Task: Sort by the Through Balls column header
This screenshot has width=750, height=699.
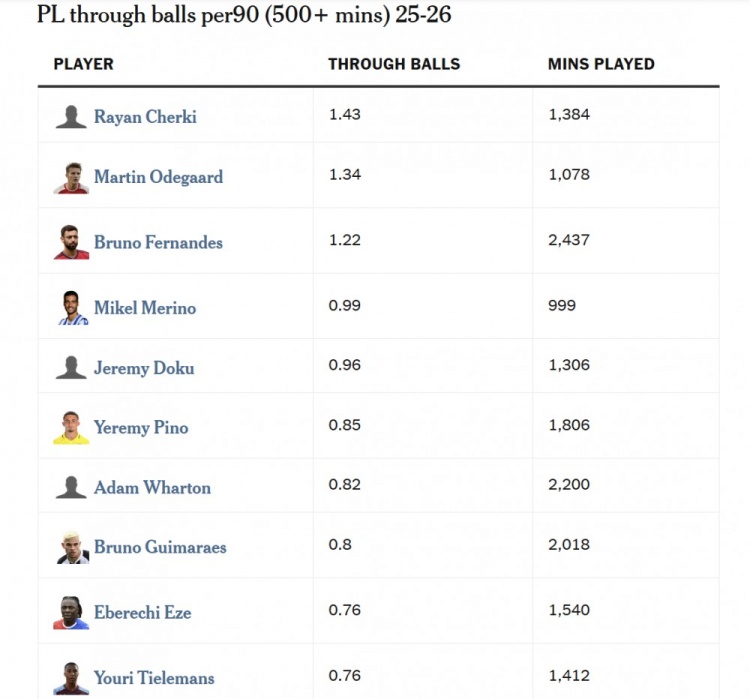Action: 394,64
